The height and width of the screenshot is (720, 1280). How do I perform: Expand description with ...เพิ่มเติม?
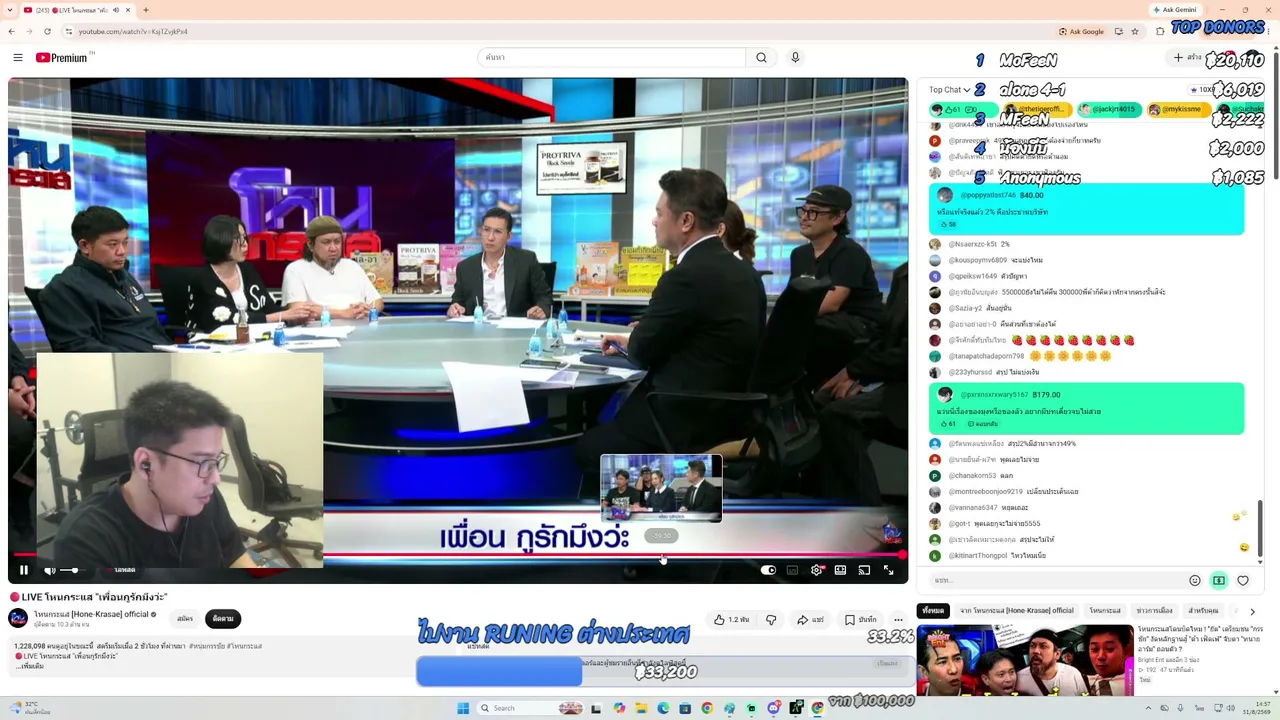29,666
